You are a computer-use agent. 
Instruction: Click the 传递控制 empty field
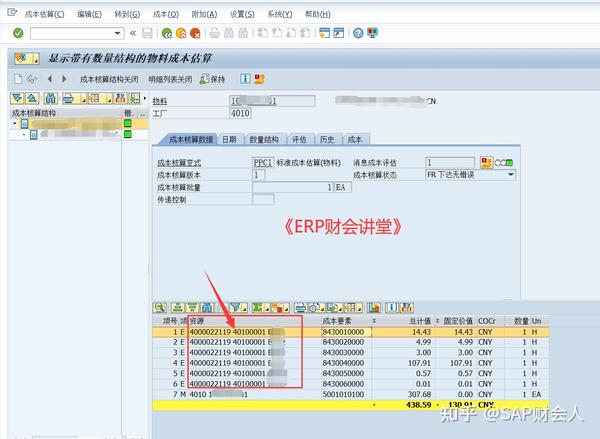click(x=263, y=199)
